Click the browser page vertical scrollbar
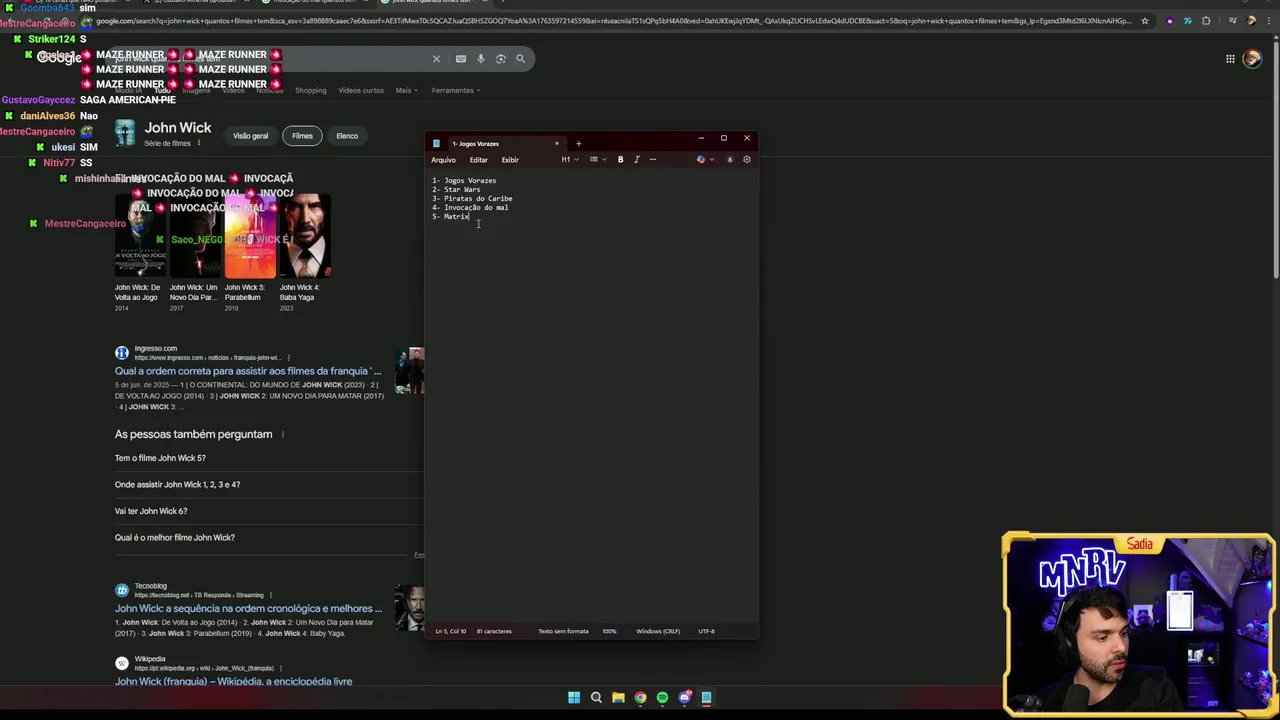 click(x=1275, y=160)
